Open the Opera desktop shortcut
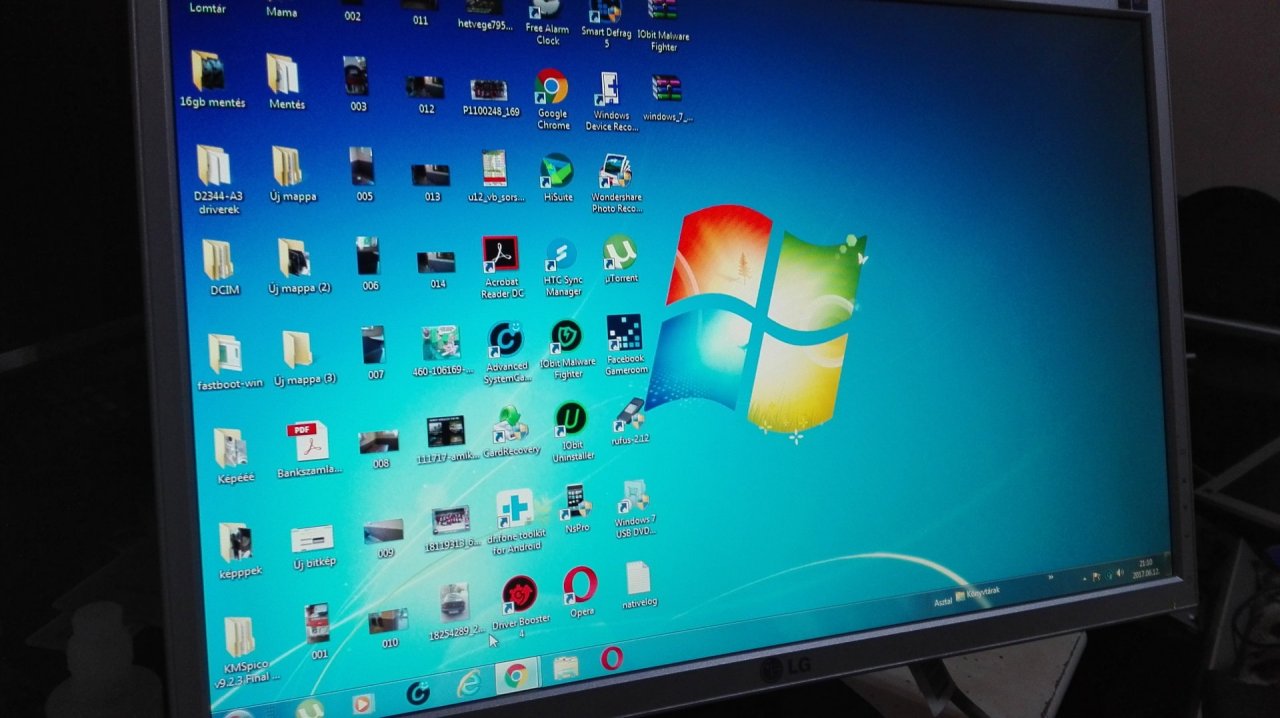 click(580, 584)
